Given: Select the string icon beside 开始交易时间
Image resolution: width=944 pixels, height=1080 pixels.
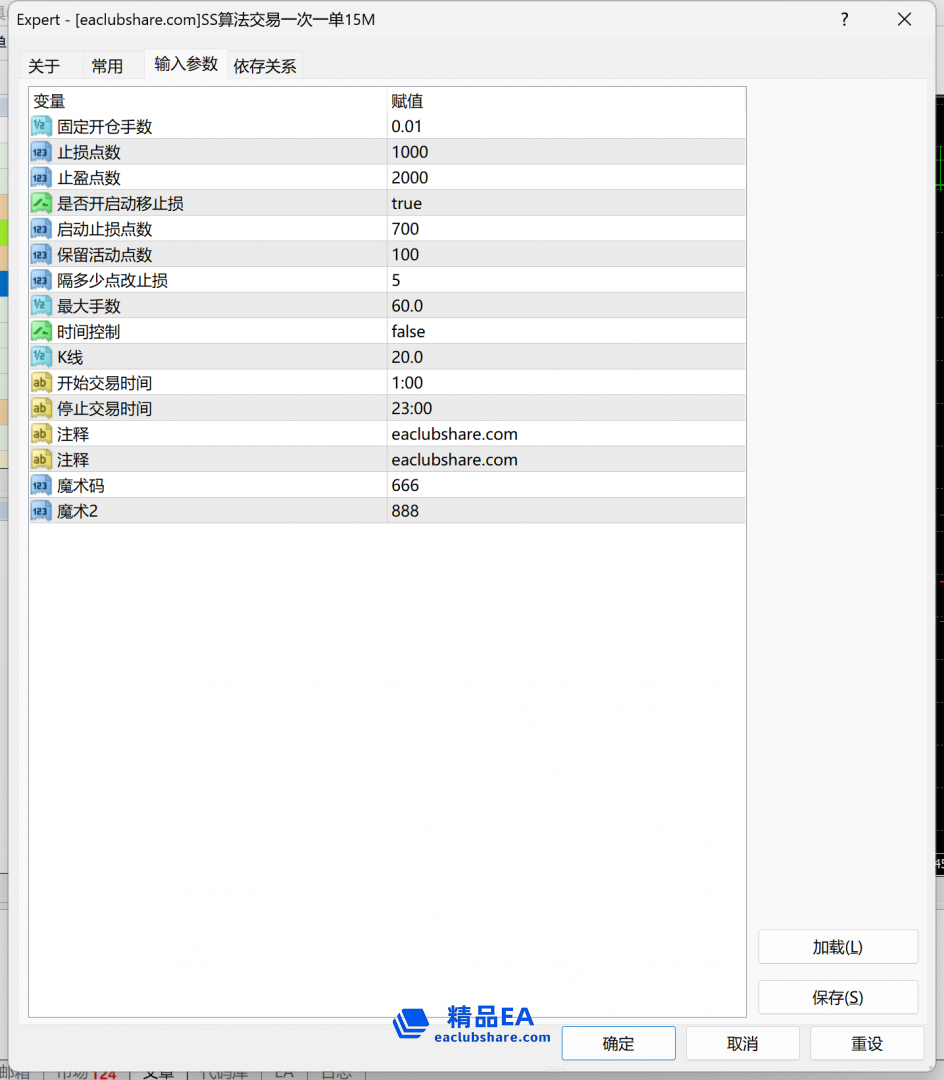Looking at the screenshot, I should click(x=41, y=383).
